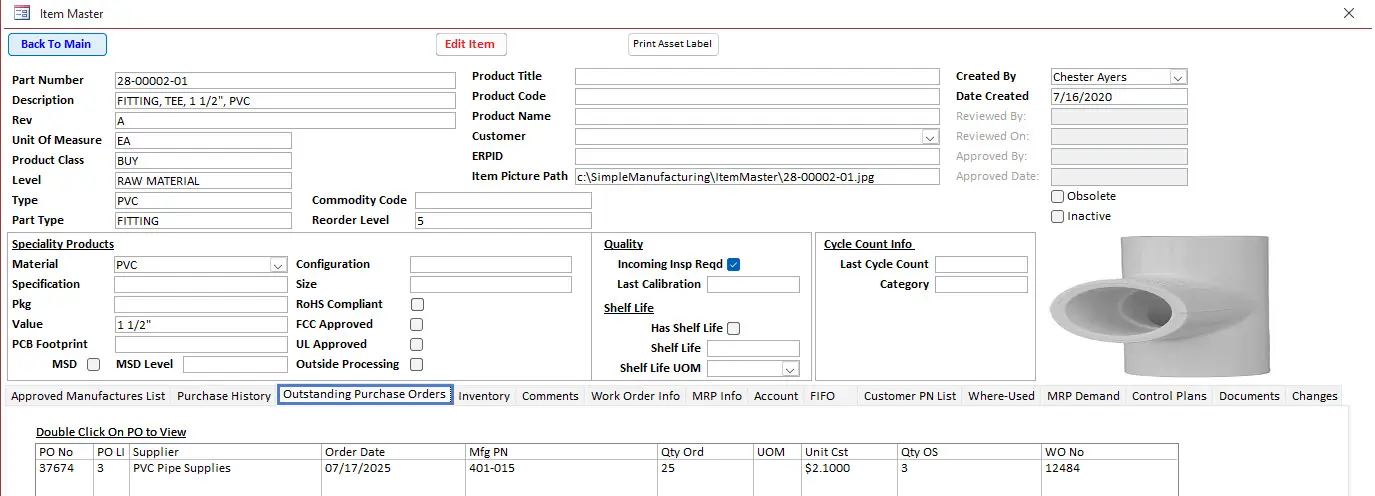Click the Product Title field
The image size is (1375, 496).
757,77
